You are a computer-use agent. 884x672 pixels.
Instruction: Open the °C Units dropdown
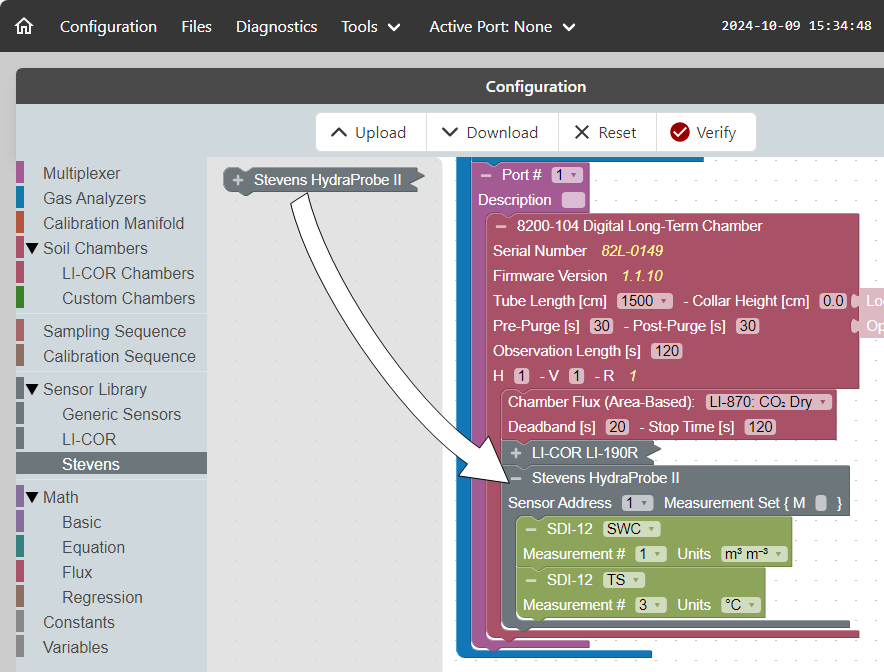[x=741, y=605]
